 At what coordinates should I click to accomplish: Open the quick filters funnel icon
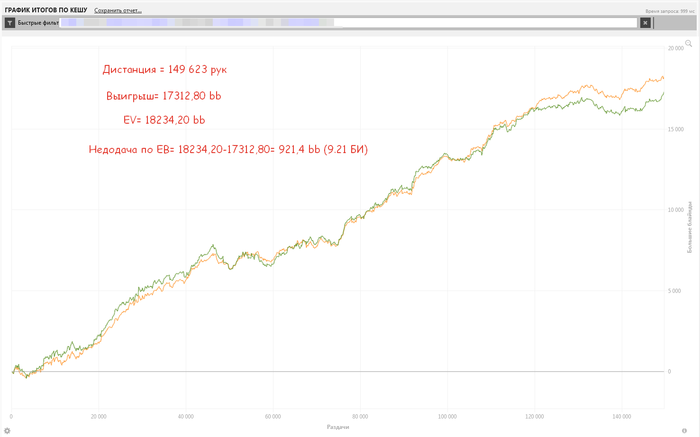10,23
